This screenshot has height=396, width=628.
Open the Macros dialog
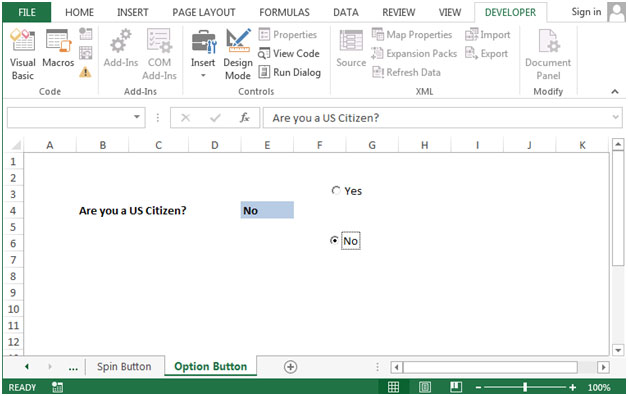pos(58,48)
